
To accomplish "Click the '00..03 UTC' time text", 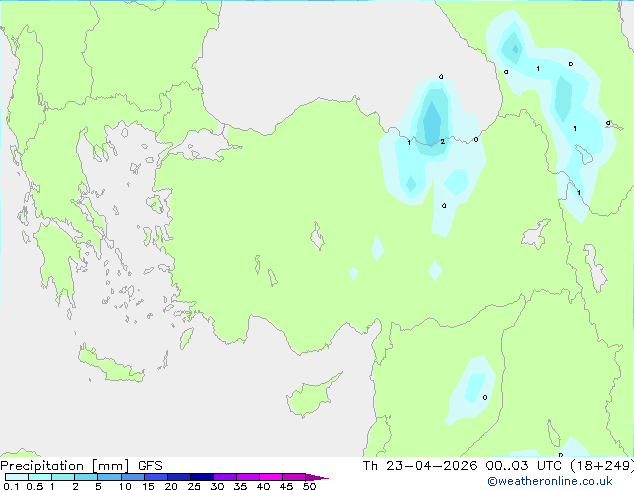I will [x=523, y=466].
